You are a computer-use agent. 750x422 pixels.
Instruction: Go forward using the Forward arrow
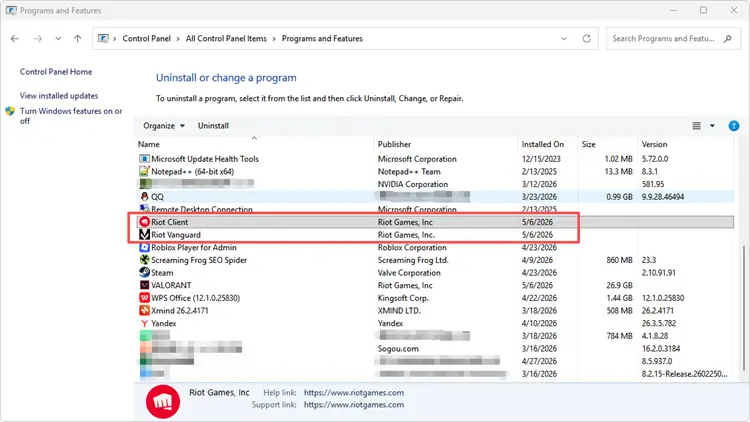point(38,39)
